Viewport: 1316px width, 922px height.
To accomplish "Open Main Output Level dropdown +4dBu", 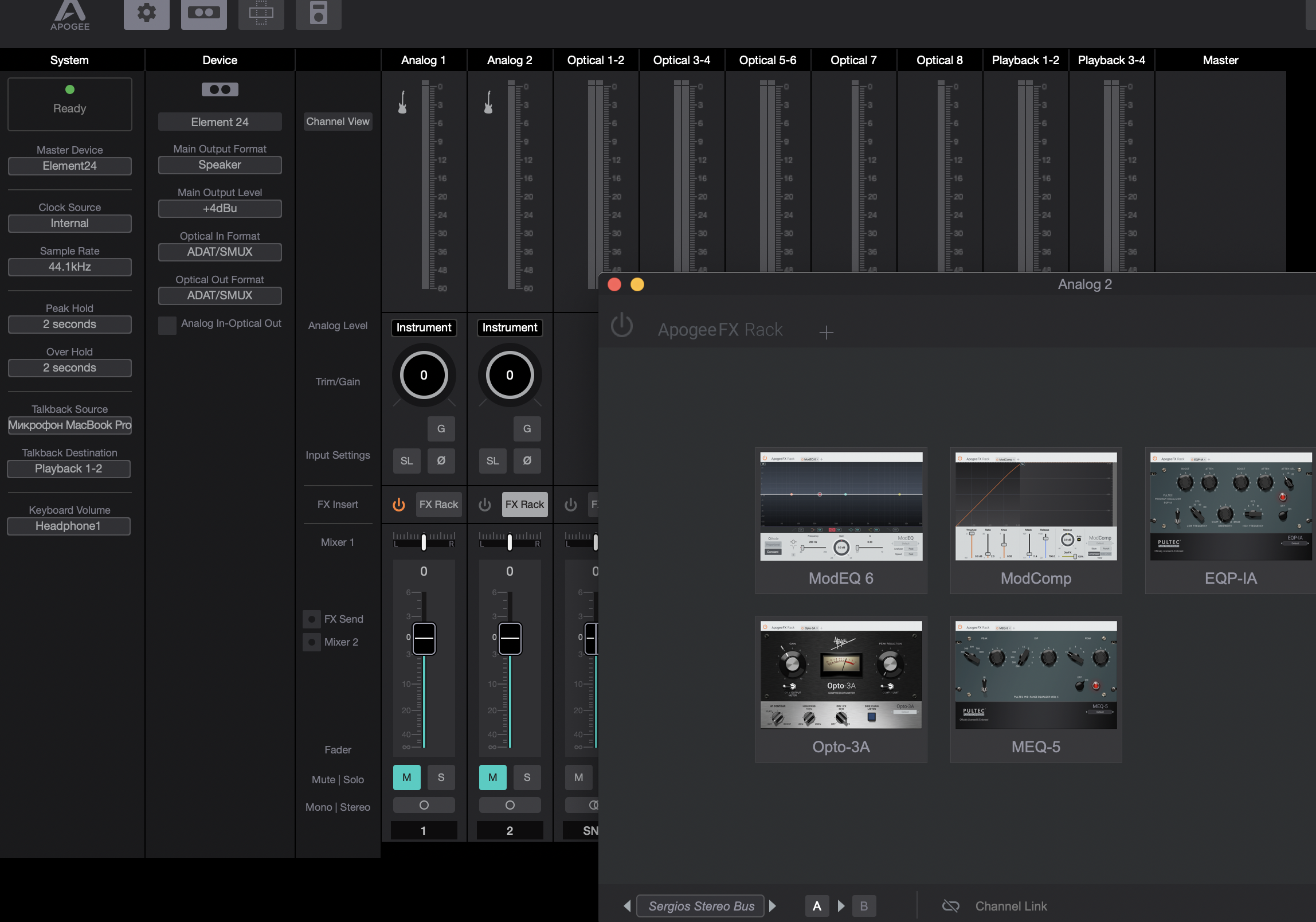I will tap(220, 209).
